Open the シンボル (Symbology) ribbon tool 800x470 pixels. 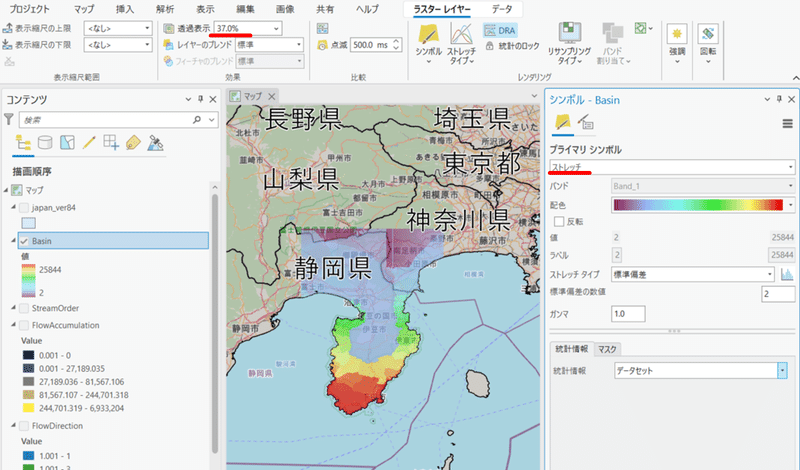428,43
